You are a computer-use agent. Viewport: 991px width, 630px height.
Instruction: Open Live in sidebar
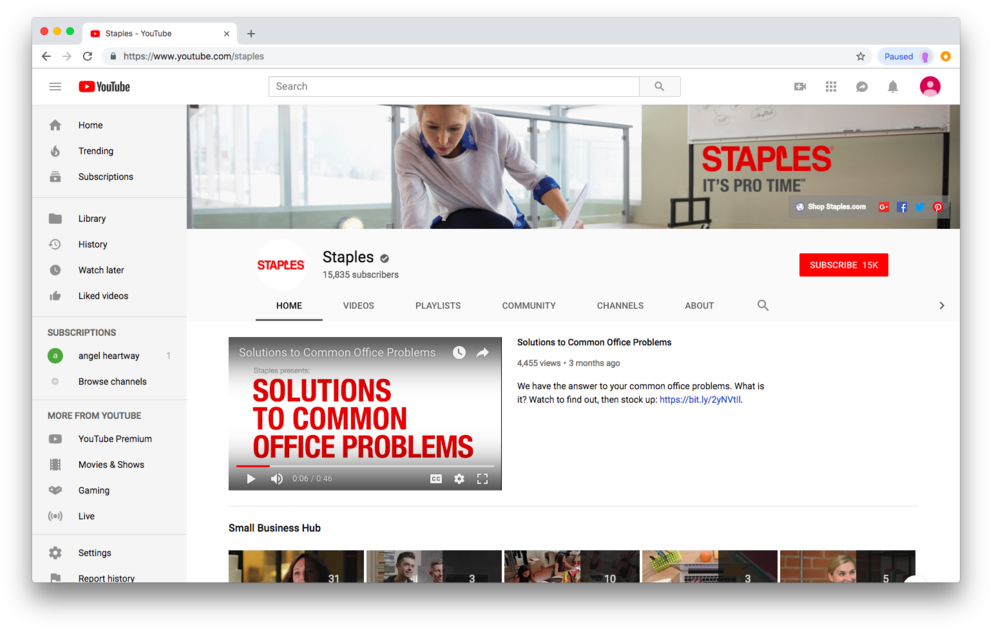click(109, 516)
